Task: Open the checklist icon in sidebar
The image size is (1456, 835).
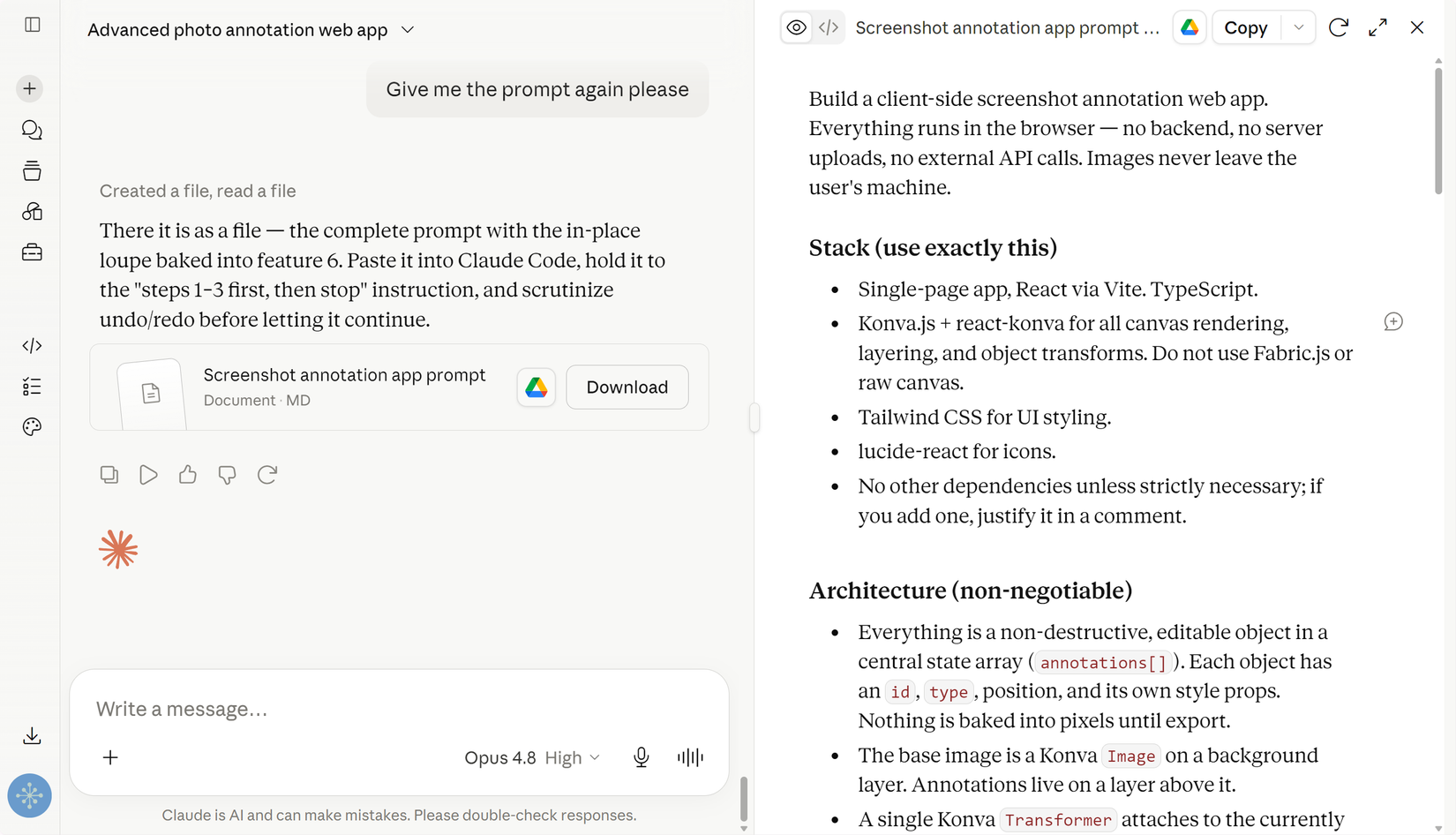Action: pos(32,386)
